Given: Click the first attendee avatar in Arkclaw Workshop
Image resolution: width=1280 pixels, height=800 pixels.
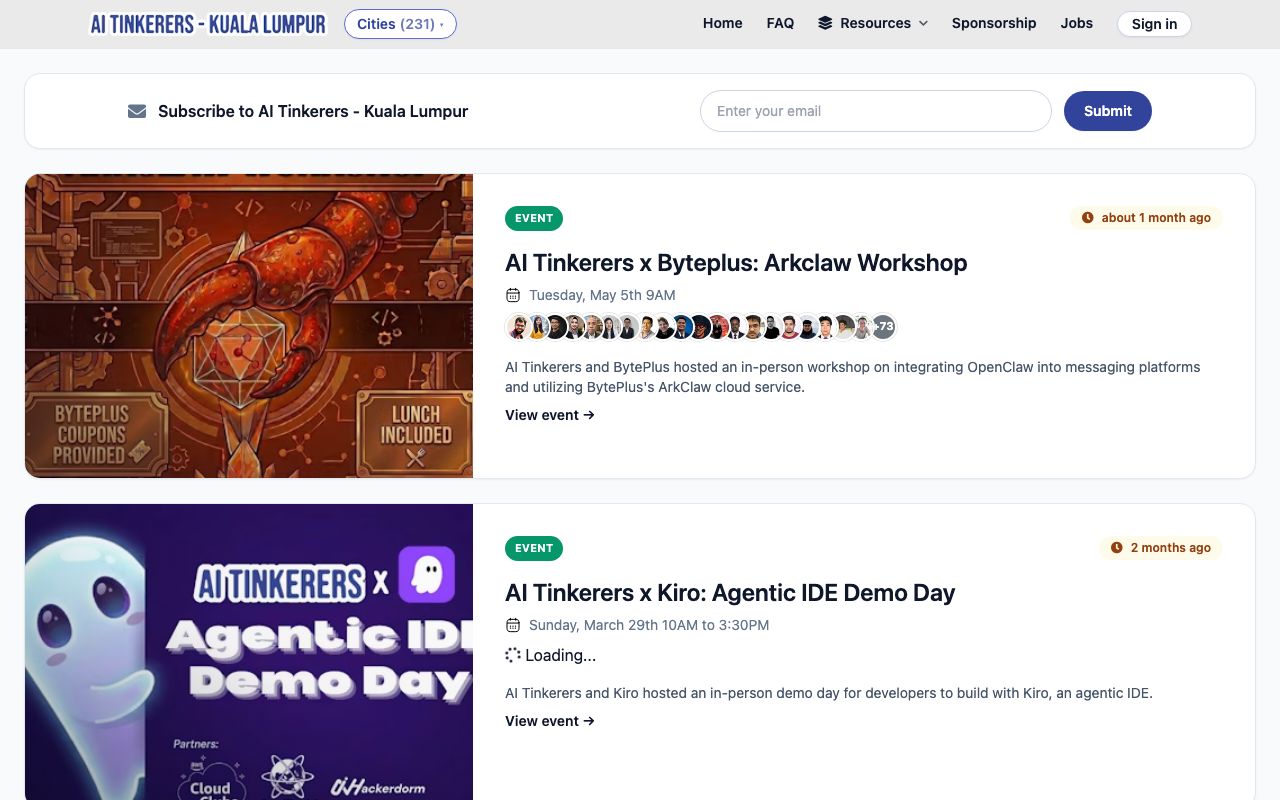Looking at the screenshot, I should pos(518,327).
